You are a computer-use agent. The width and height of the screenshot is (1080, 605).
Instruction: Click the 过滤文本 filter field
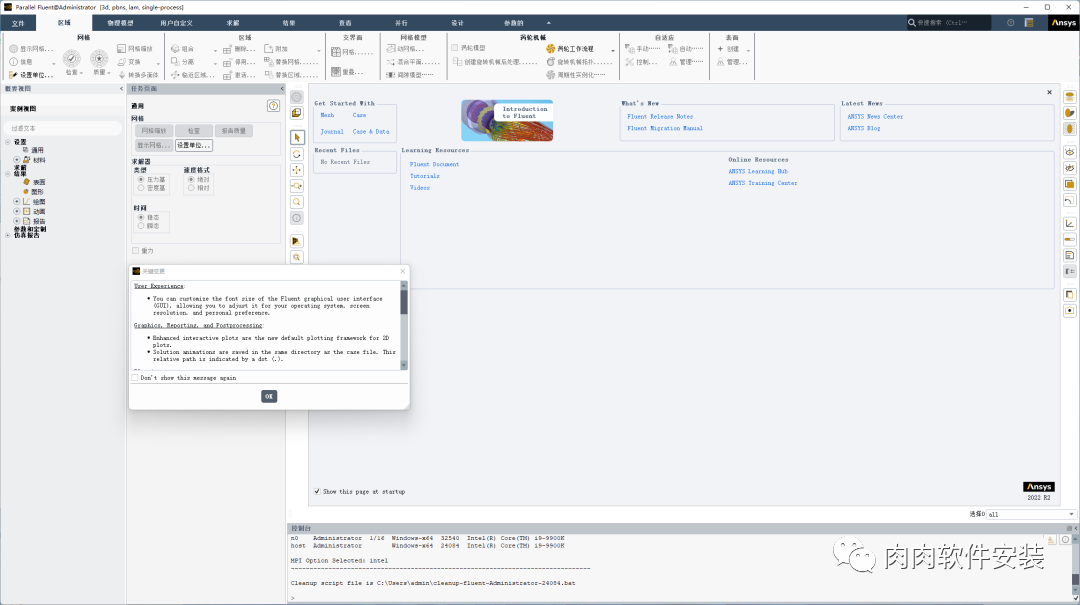click(x=63, y=128)
